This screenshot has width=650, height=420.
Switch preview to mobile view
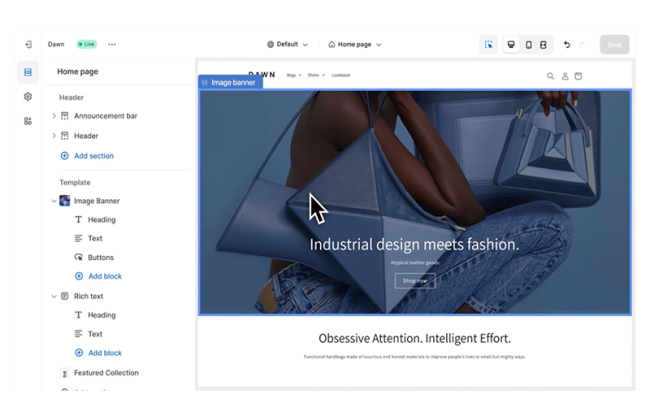[528, 44]
